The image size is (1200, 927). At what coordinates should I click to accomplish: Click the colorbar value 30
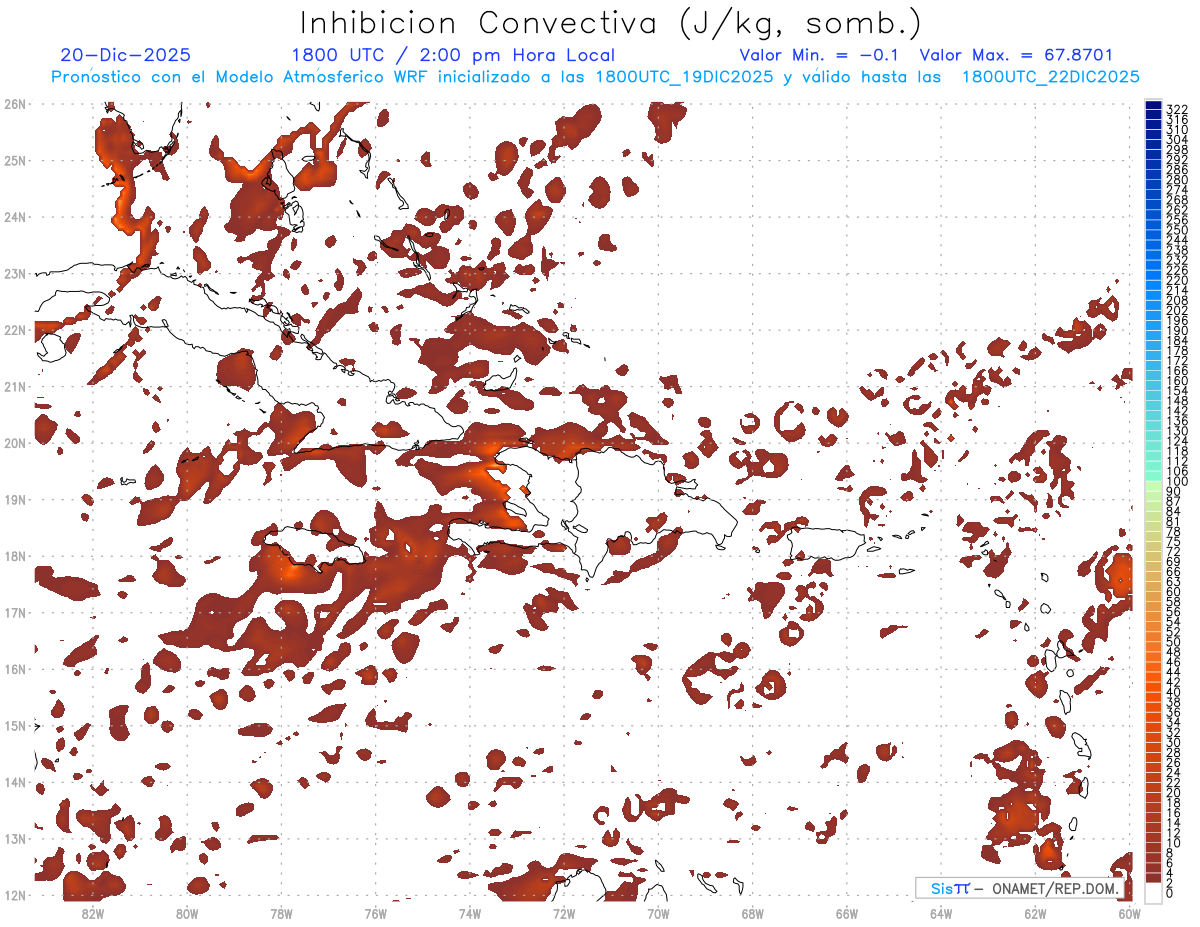(1173, 742)
